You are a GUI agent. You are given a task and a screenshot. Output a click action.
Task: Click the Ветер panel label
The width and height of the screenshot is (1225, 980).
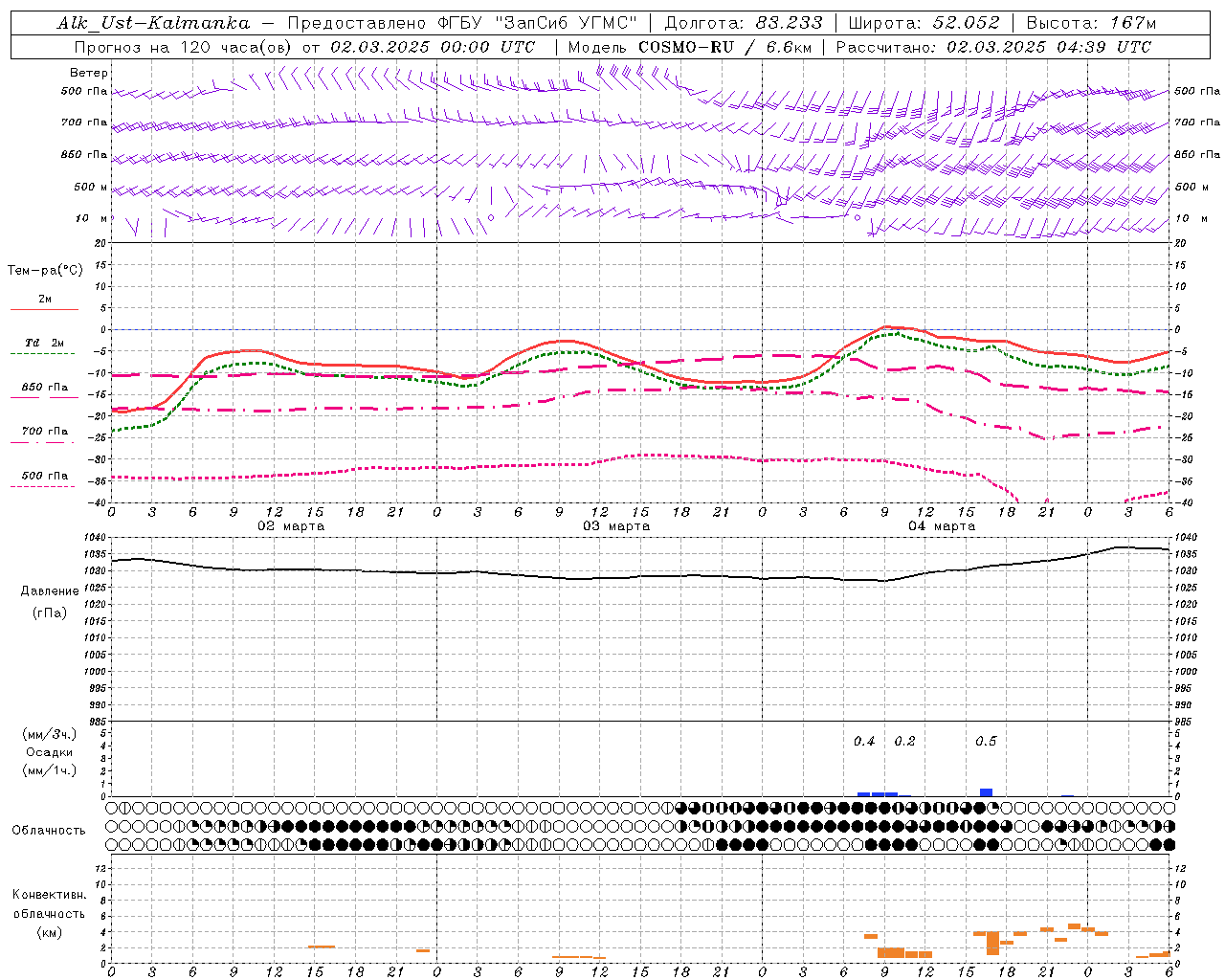pyautogui.click(x=89, y=73)
